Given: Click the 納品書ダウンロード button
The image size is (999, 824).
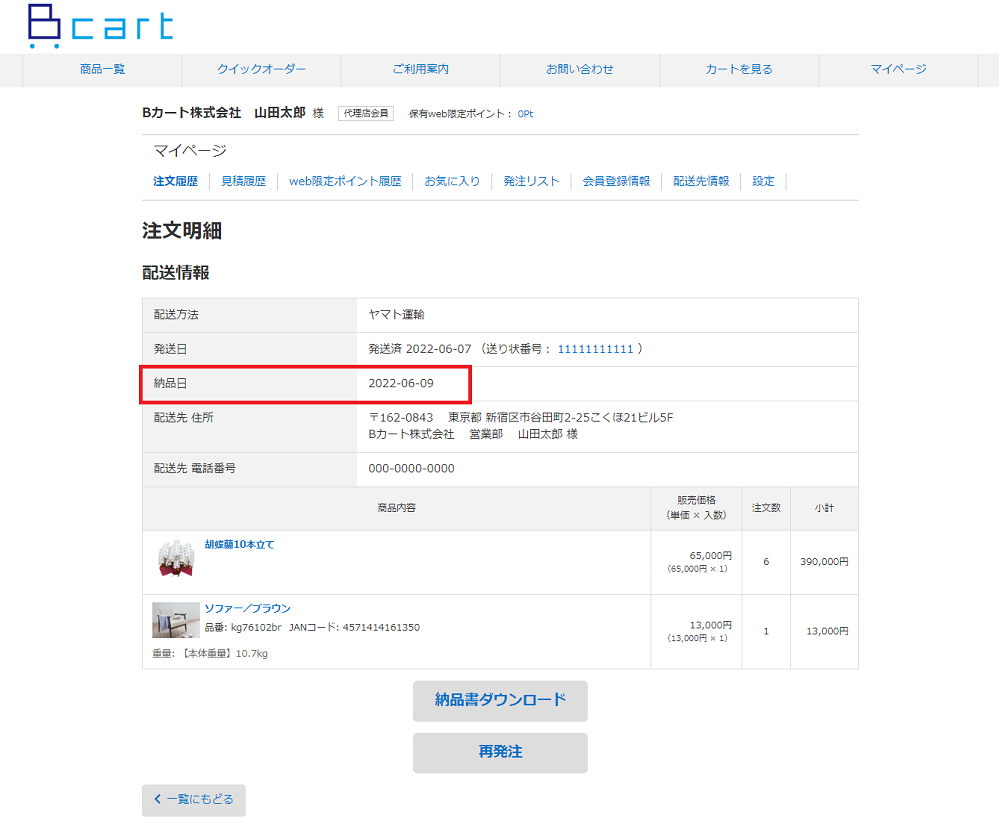Looking at the screenshot, I should tap(500, 701).
